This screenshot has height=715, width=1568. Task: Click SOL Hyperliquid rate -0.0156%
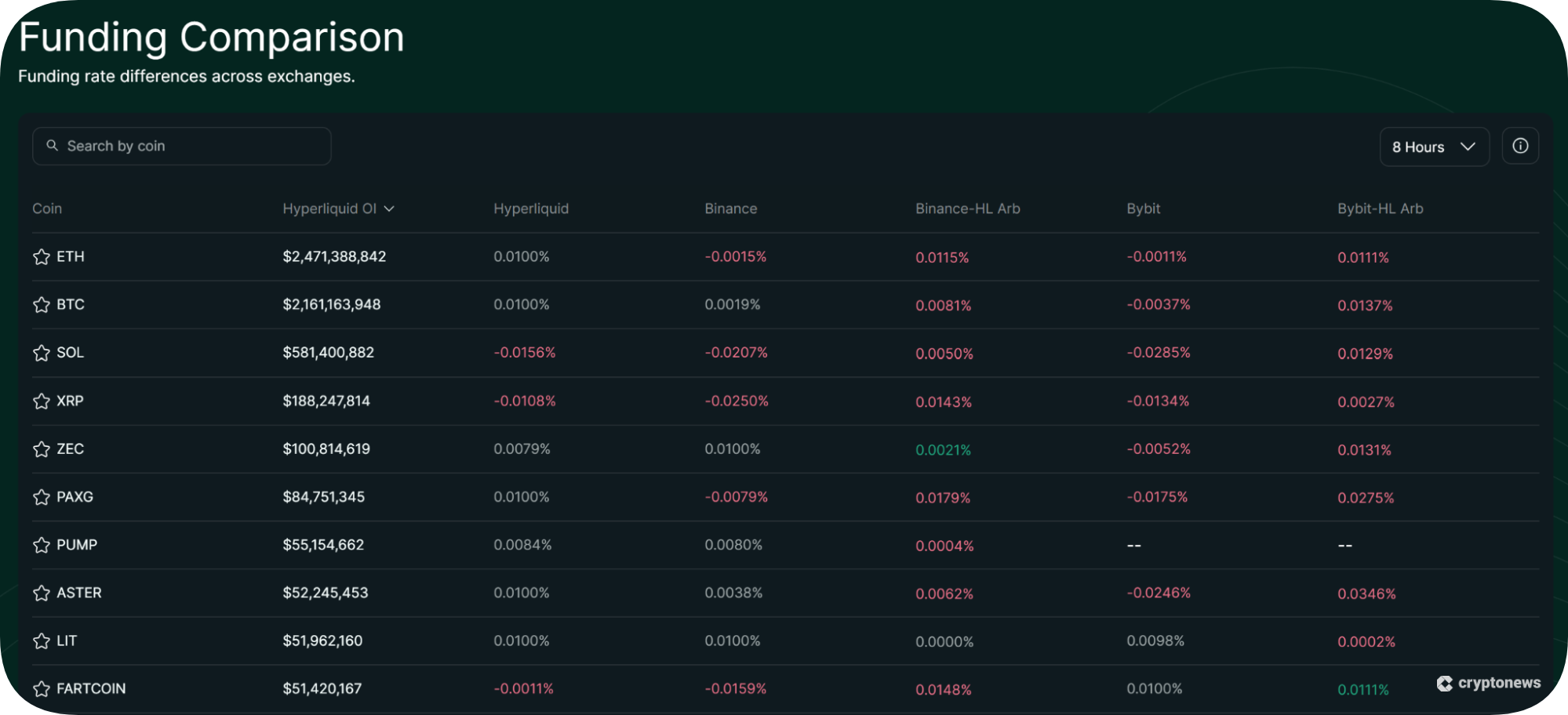525,352
